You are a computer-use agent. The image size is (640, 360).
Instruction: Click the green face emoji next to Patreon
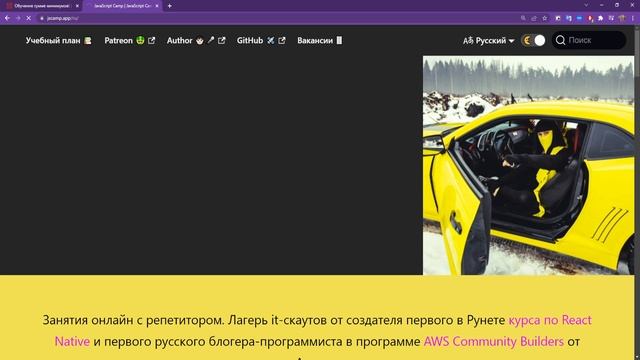click(140, 40)
